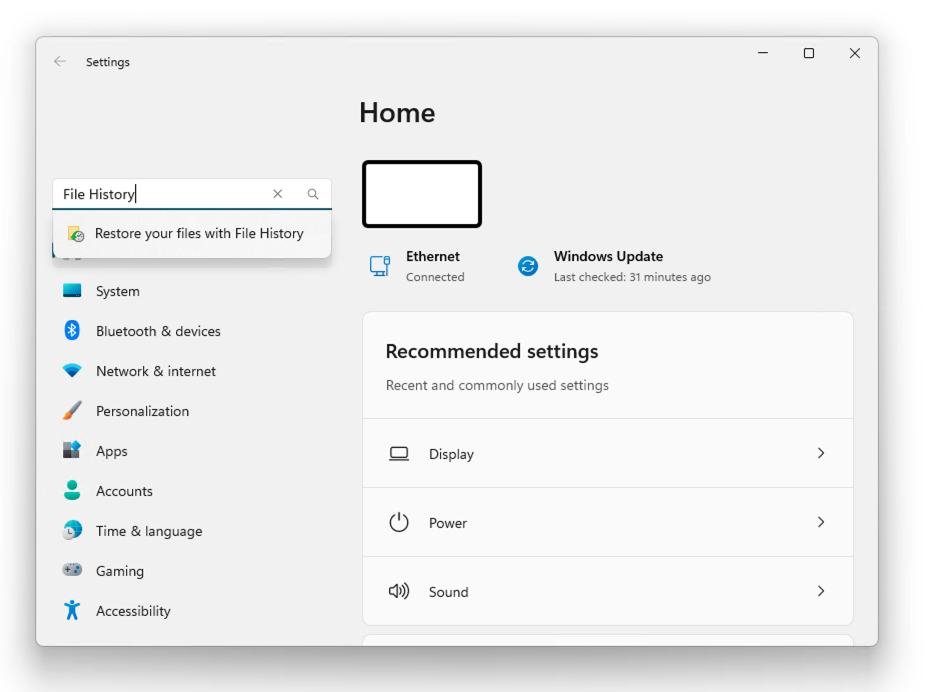Open Bluetooth & devices via its Bluetooth icon
The width and height of the screenshot is (929, 692).
point(72,331)
